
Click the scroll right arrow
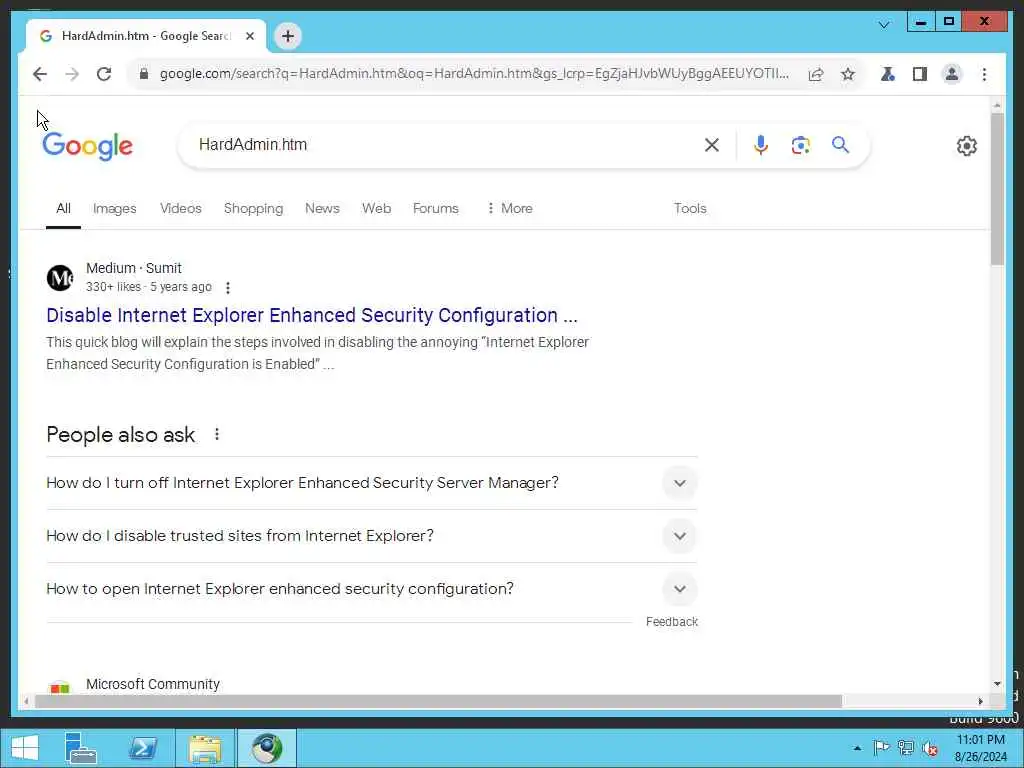click(980, 701)
